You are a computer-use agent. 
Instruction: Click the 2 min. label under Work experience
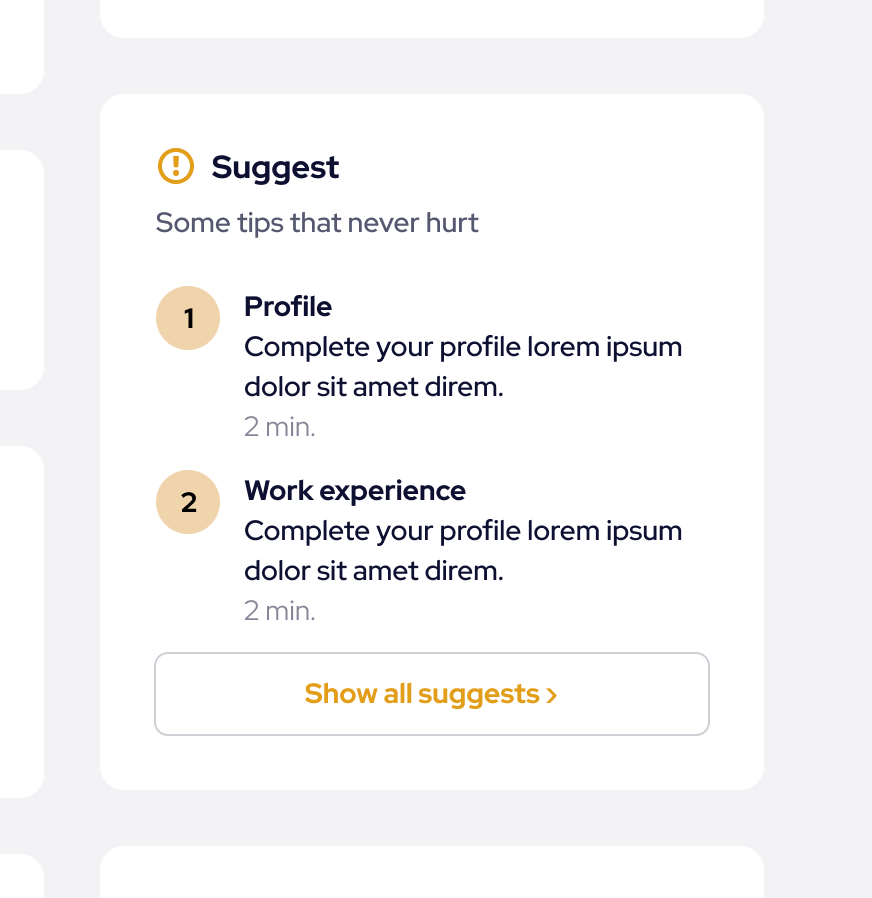click(279, 611)
